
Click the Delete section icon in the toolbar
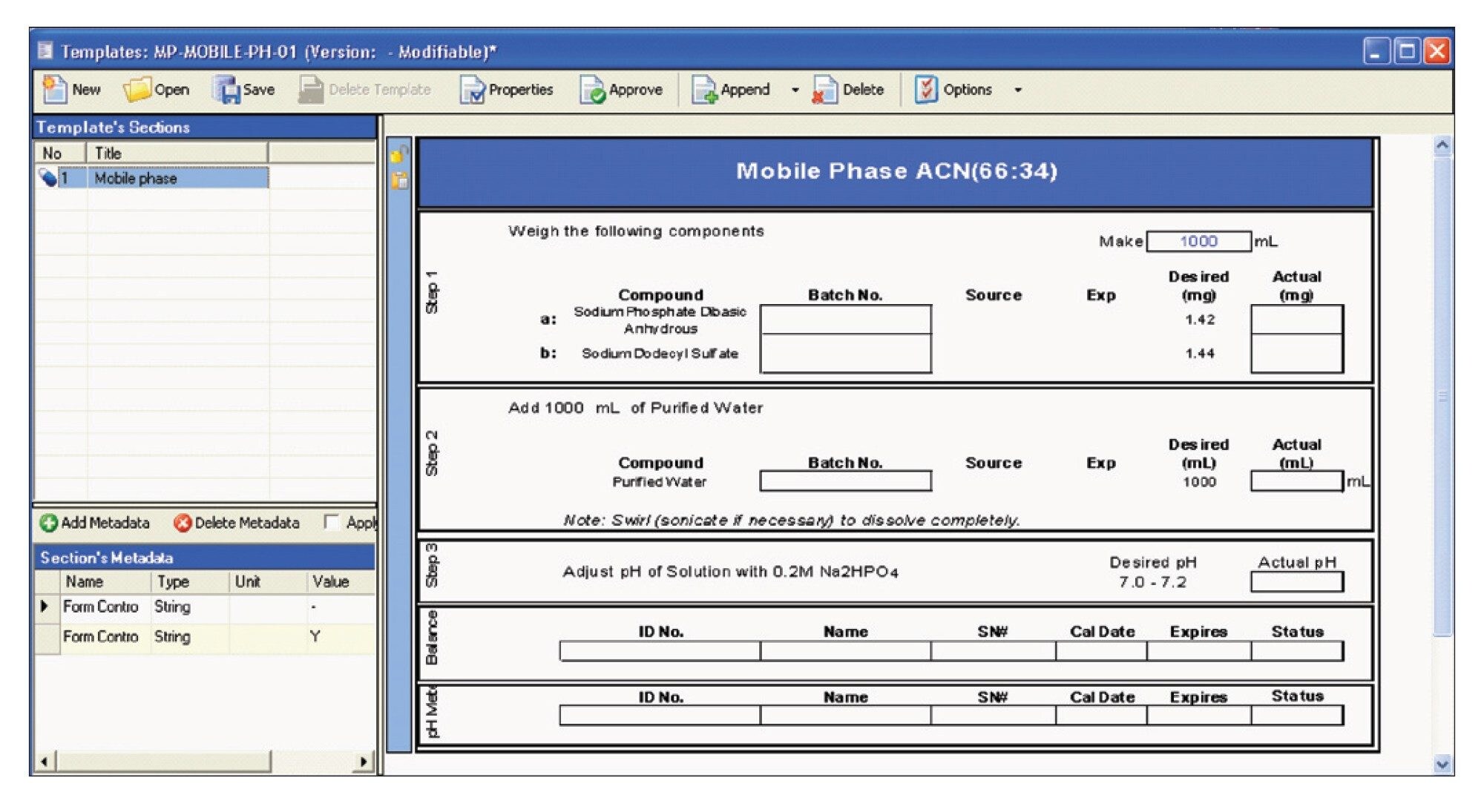[x=825, y=90]
